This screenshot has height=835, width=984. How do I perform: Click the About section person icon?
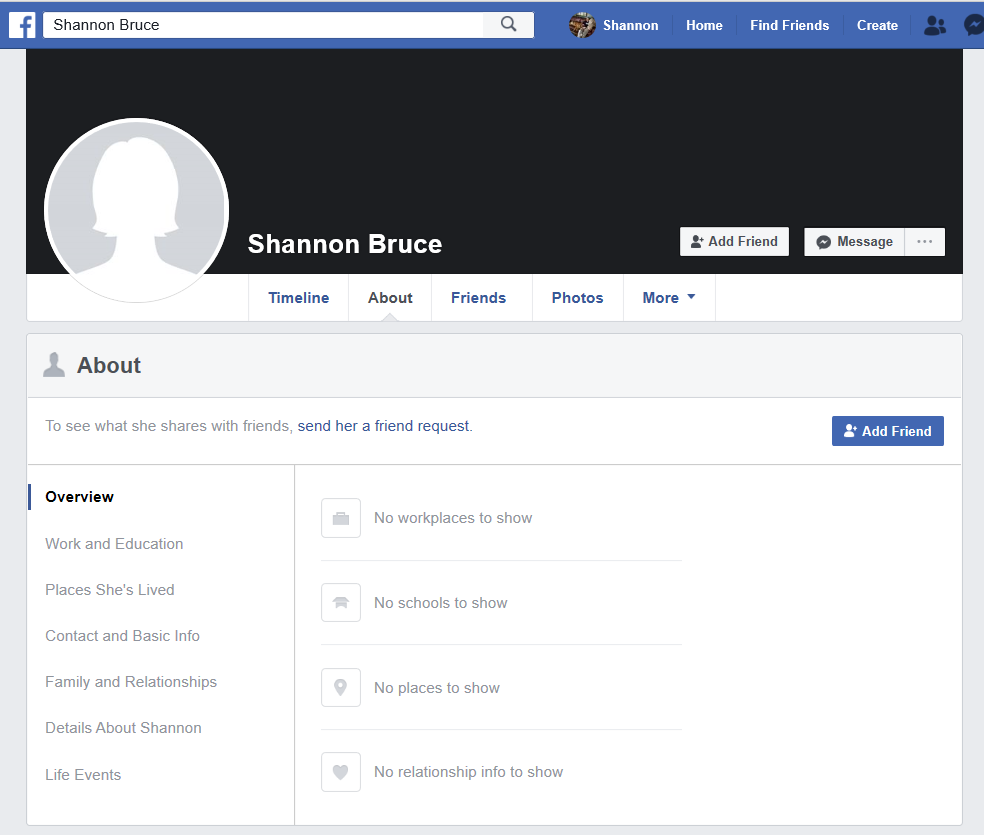pos(54,364)
